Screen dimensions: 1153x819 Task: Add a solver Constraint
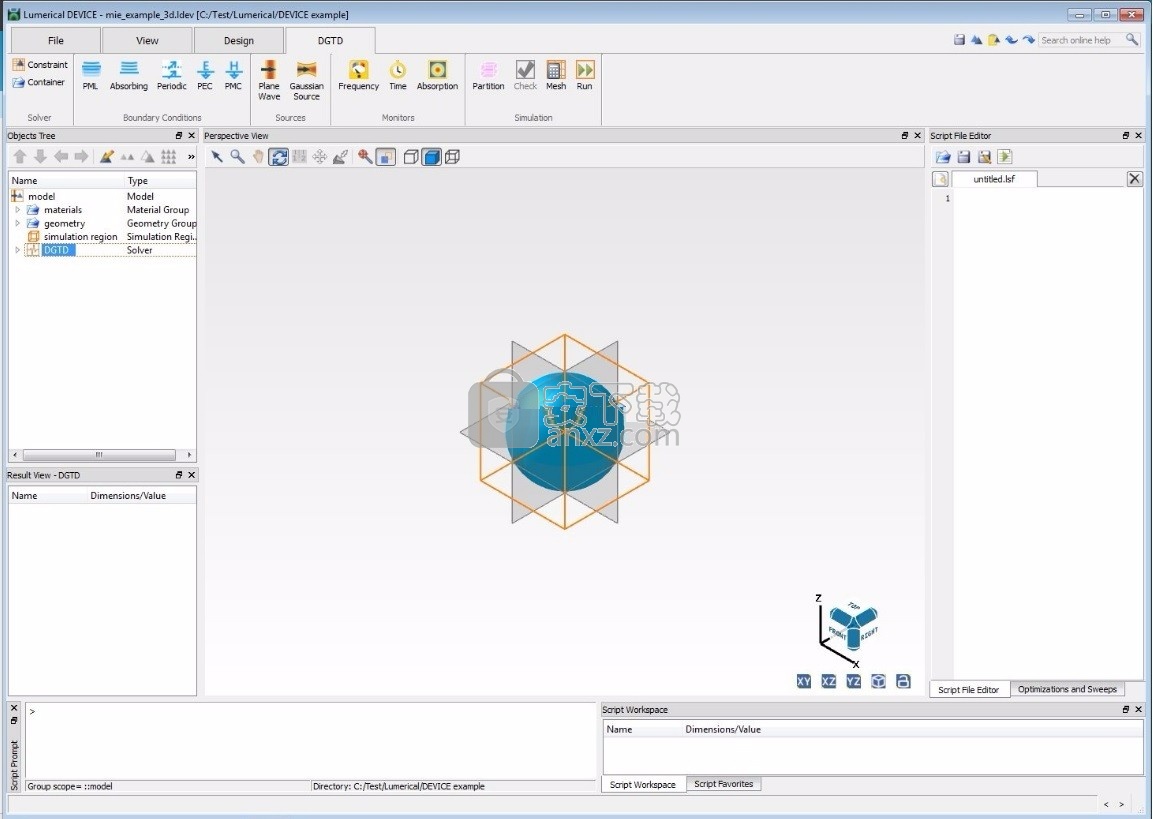click(40, 65)
